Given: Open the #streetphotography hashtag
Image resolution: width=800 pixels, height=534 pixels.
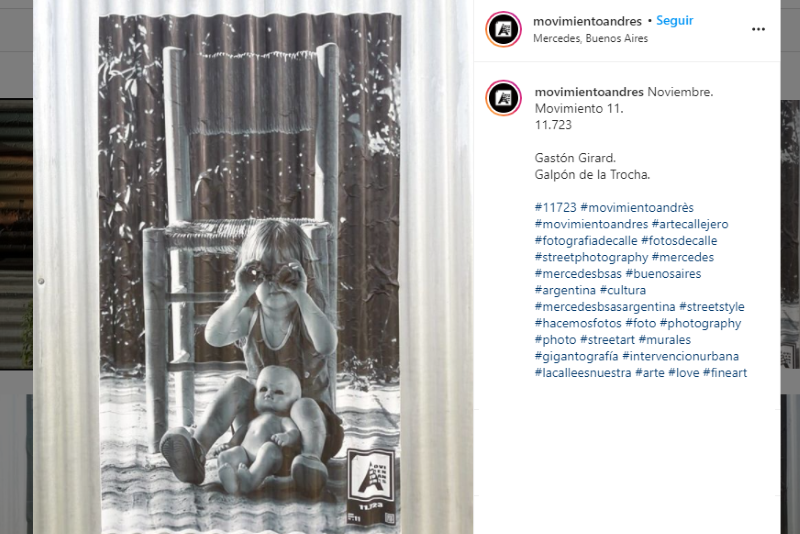Looking at the screenshot, I should 591,257.
